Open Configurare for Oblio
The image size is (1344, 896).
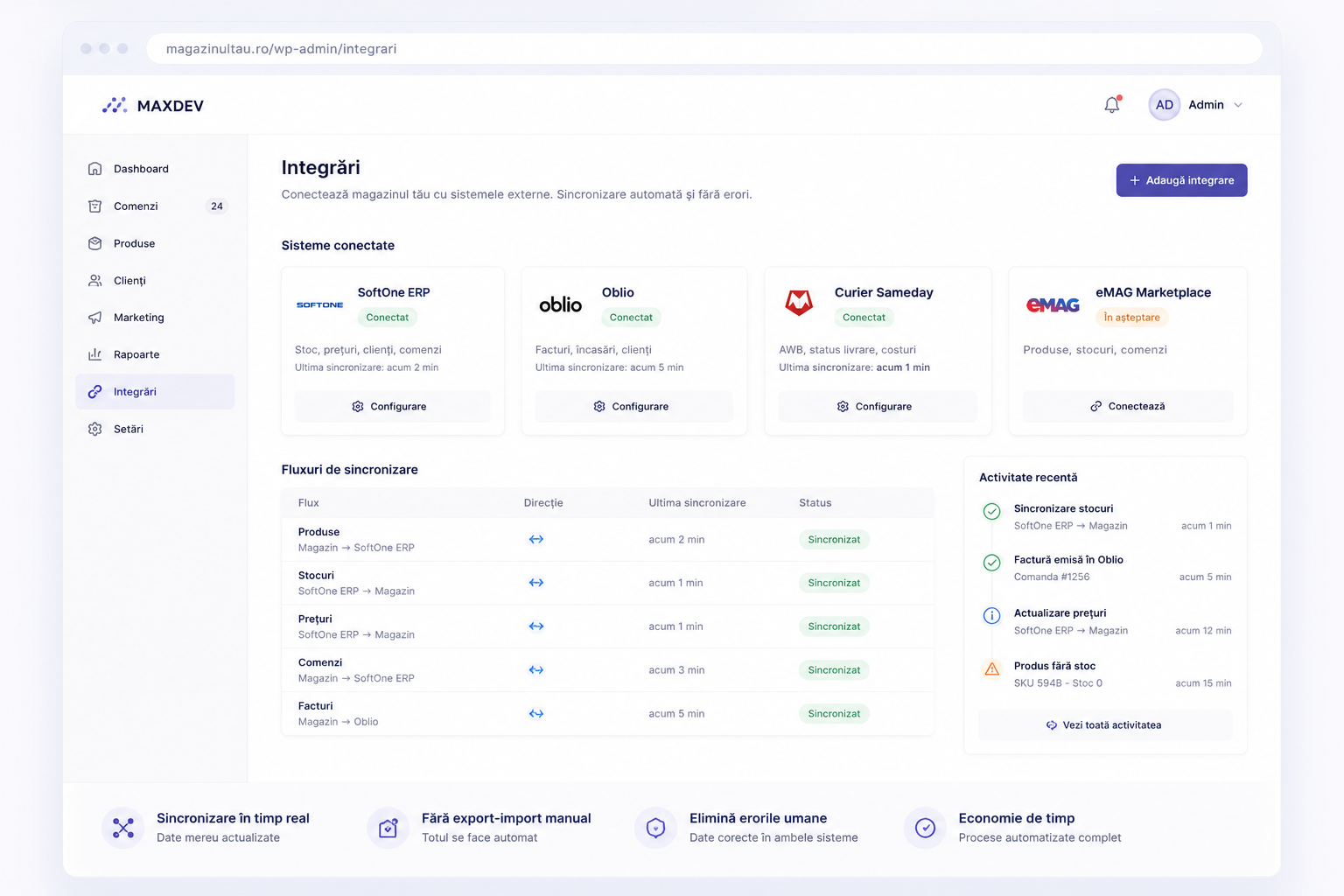pos(633,407)
